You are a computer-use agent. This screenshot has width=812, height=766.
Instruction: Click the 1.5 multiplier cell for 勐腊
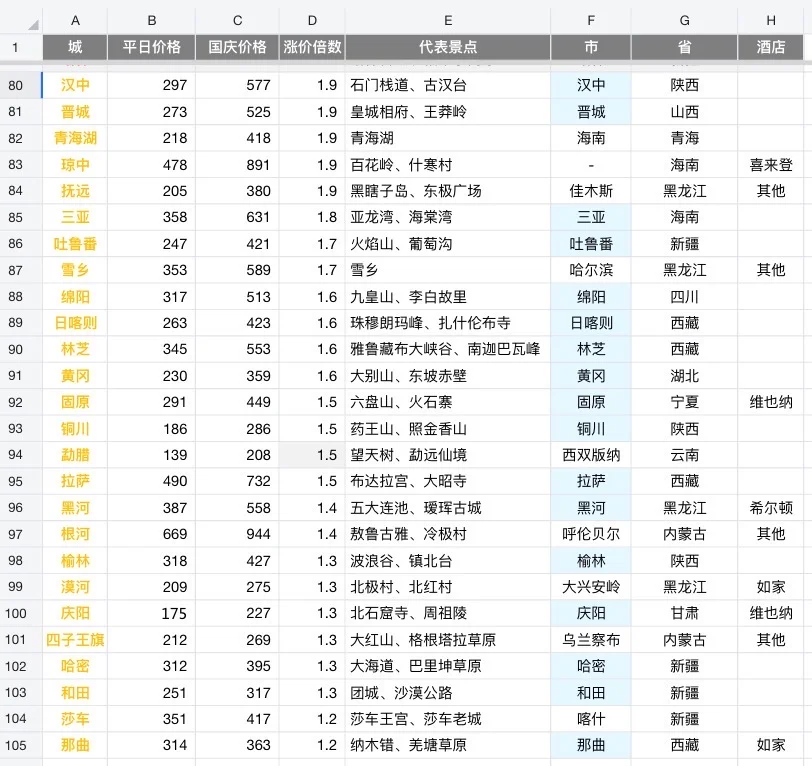tap(312, 455)
